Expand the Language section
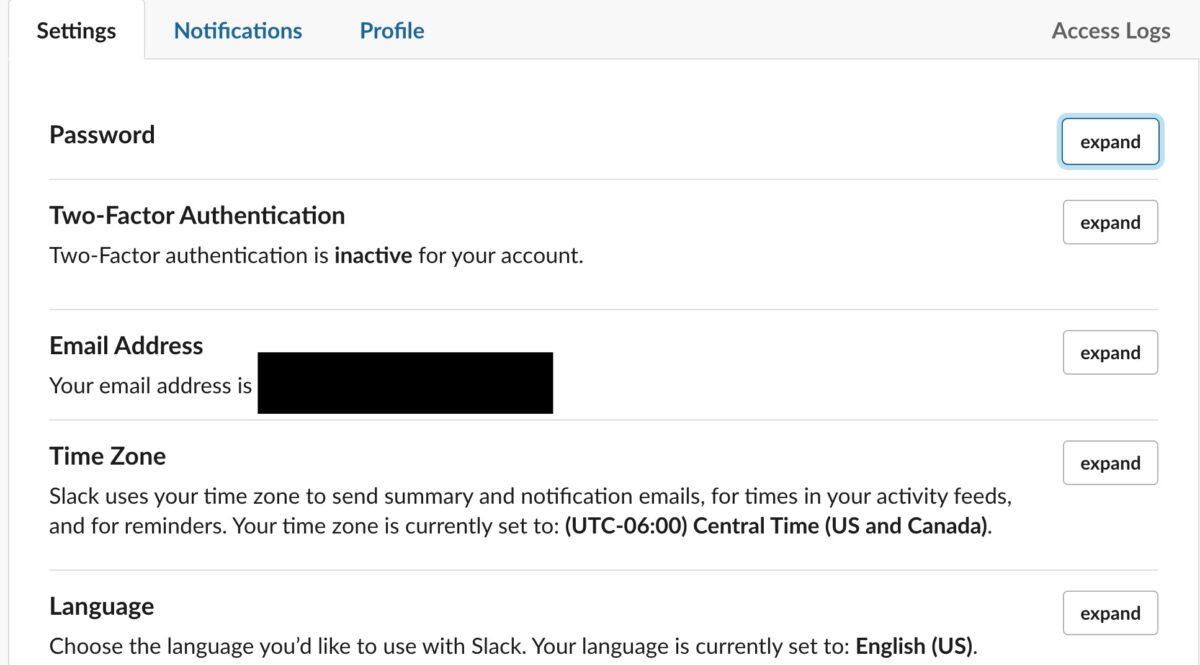 pos(1110,613)
